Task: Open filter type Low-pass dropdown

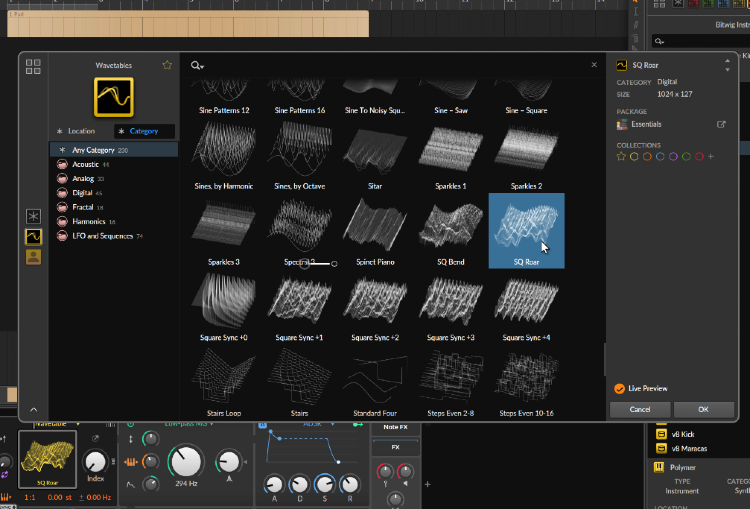Action: (x=189, y=424)
